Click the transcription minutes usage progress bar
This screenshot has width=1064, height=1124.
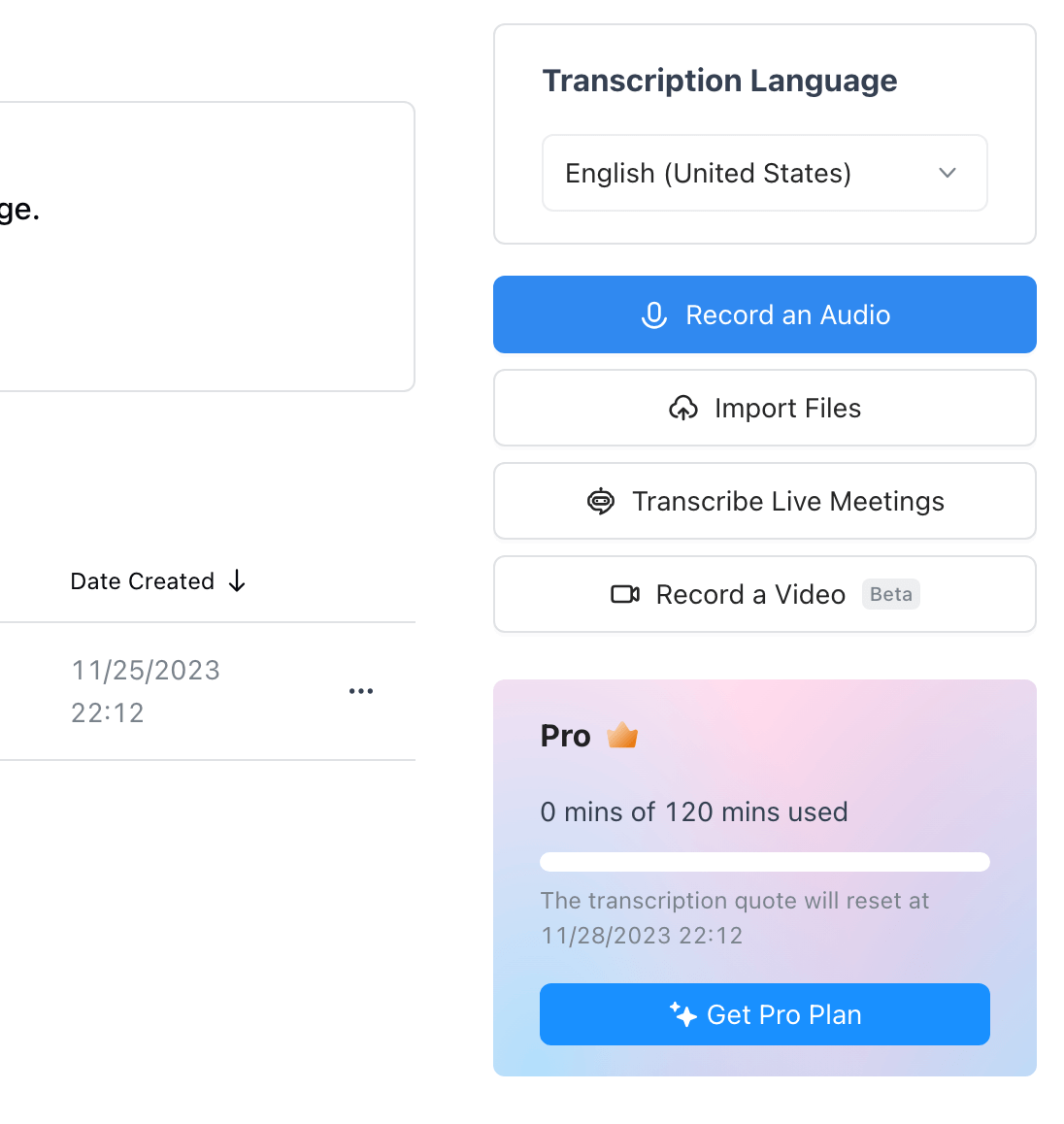click(x=764, y=862)
